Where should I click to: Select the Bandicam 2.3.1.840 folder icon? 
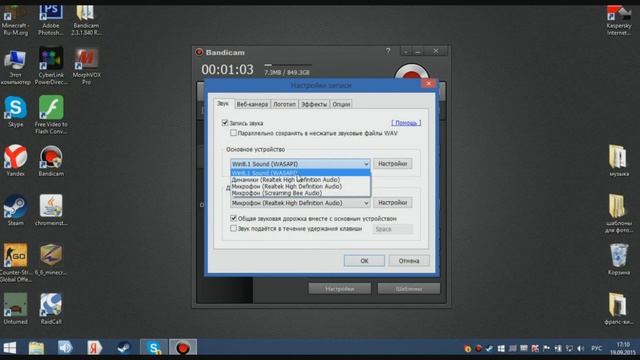[x=86, y=20]
